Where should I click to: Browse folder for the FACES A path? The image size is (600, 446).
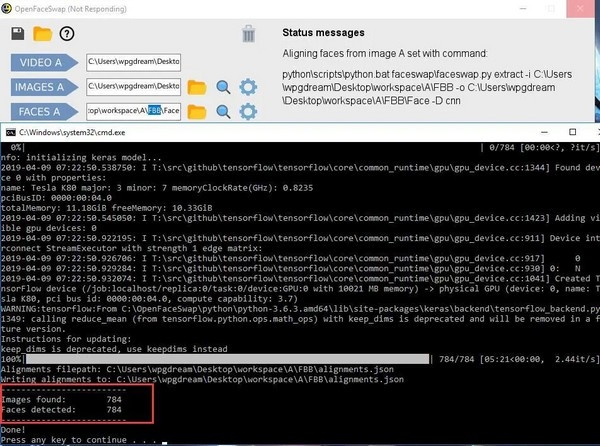coord(197,111)
